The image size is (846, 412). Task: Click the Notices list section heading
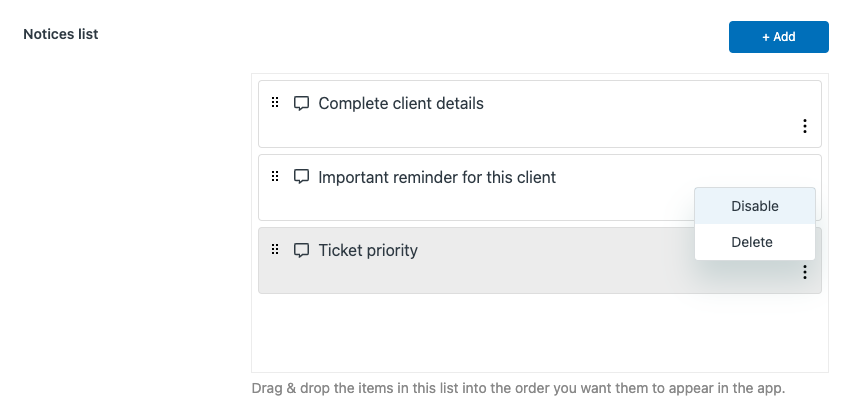(60, 34)
